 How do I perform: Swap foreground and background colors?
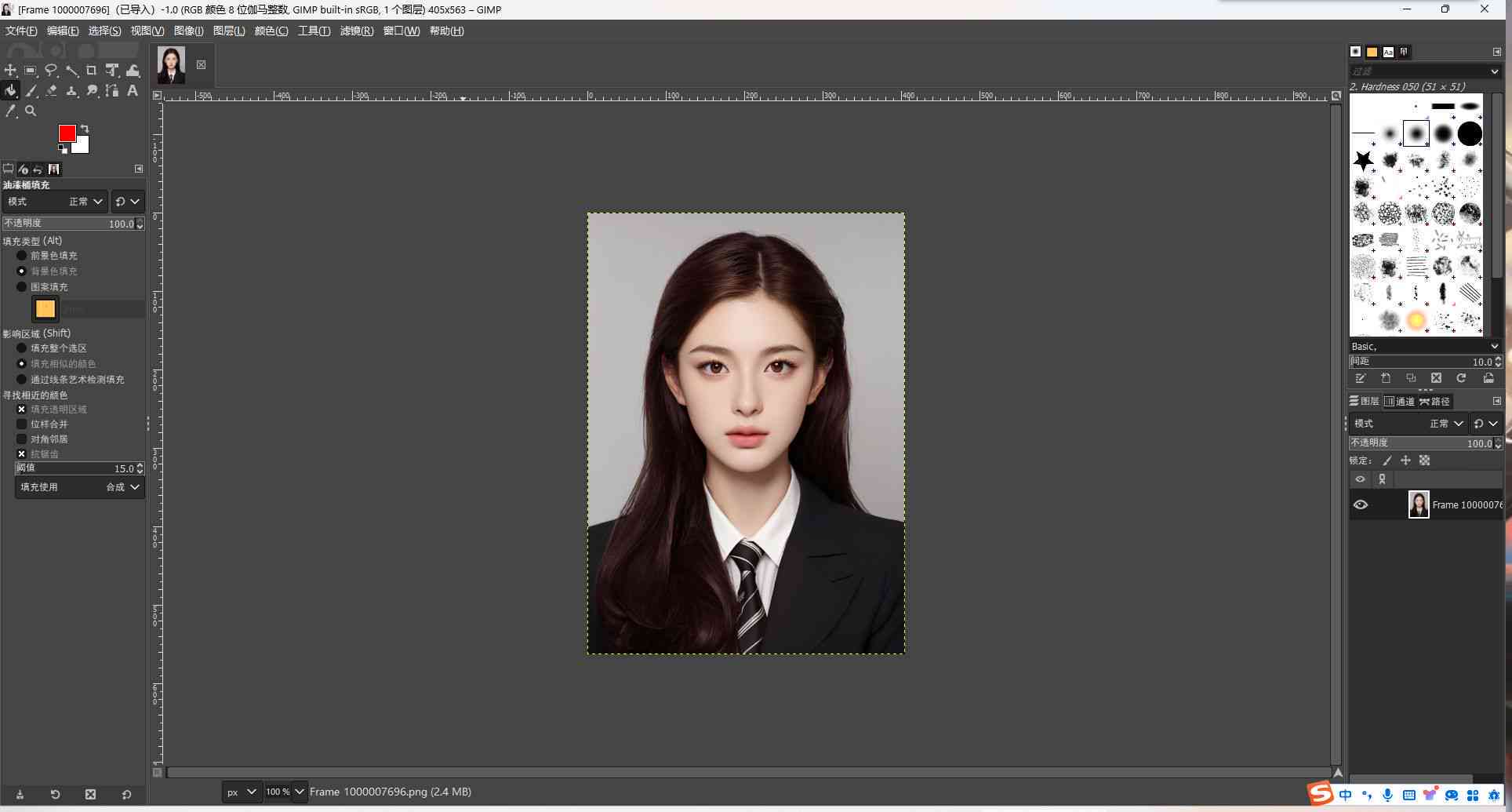(x=85, y=129)
